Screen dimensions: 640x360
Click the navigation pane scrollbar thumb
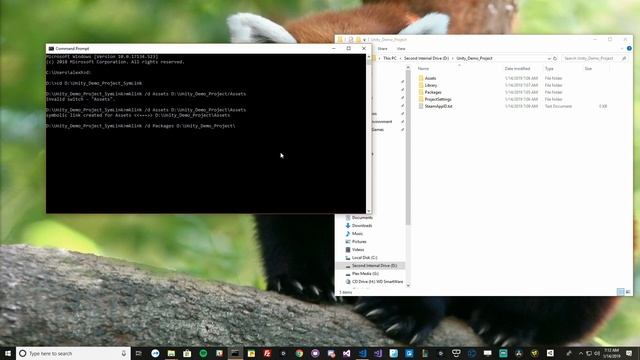coord(408,147)
